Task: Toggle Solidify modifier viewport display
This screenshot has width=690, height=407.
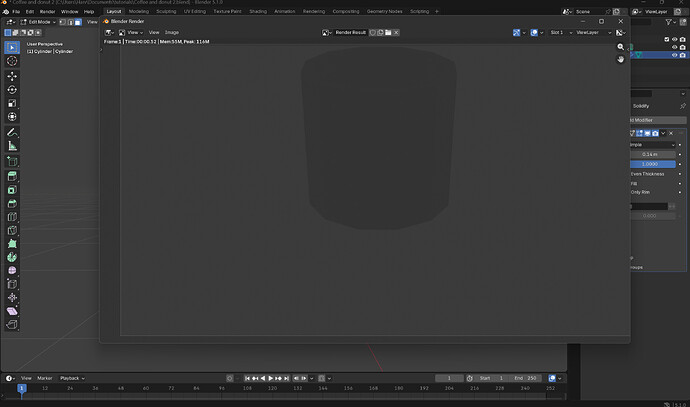Action: point(647,133)
